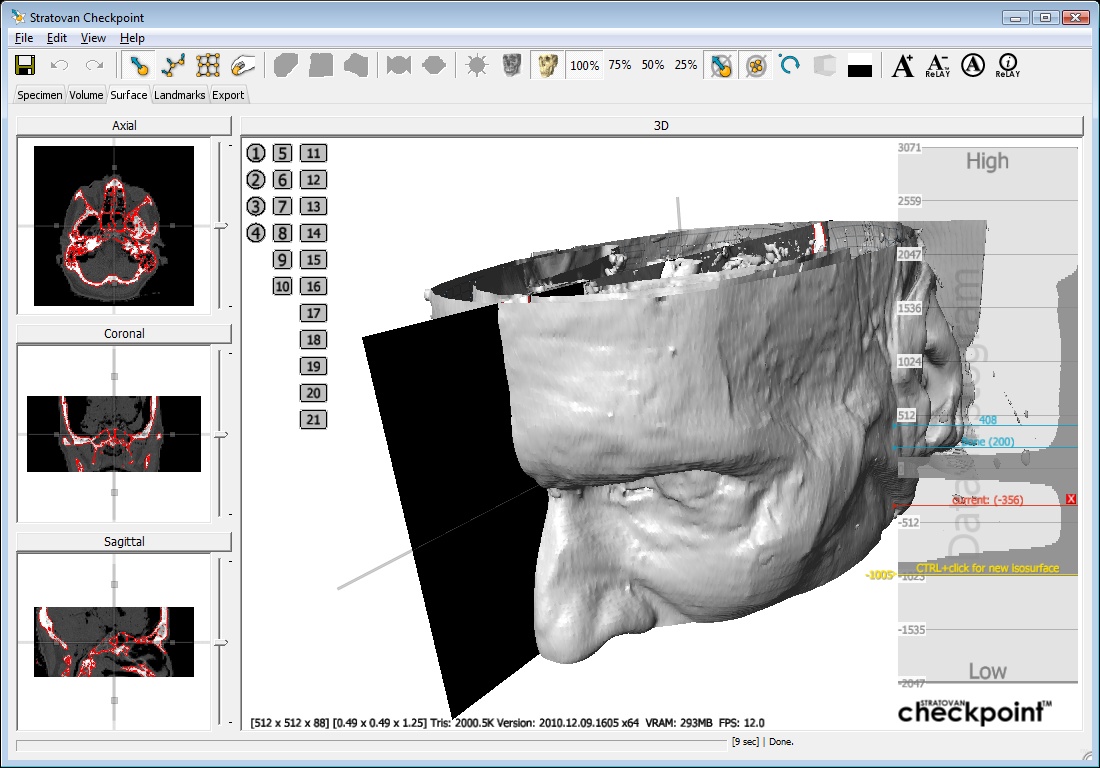The image size is (1100, 768).
Task: Select the single landmark point tool
Action: pyautogui.click(x=140, y=66)
